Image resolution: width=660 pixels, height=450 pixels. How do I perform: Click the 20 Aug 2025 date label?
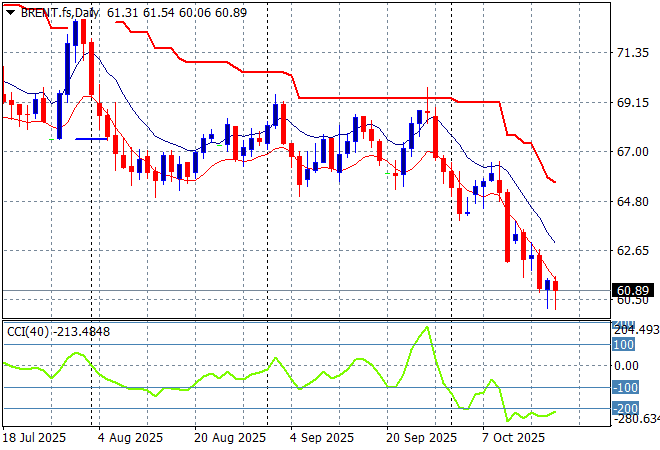[x=228, y=437]
